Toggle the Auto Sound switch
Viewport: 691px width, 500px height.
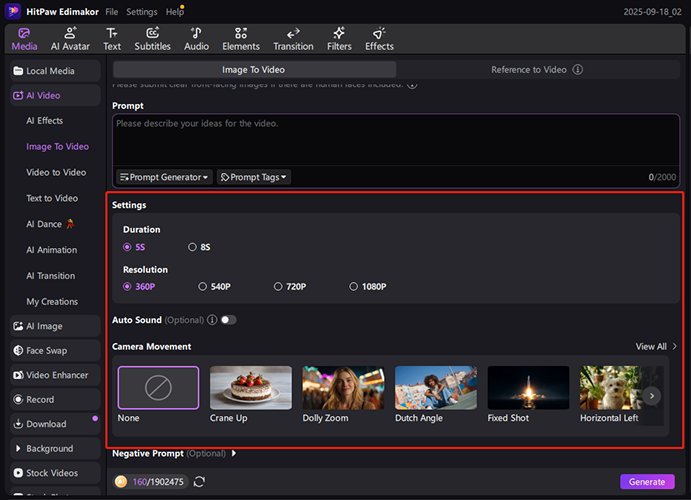(x=229, y=320)
